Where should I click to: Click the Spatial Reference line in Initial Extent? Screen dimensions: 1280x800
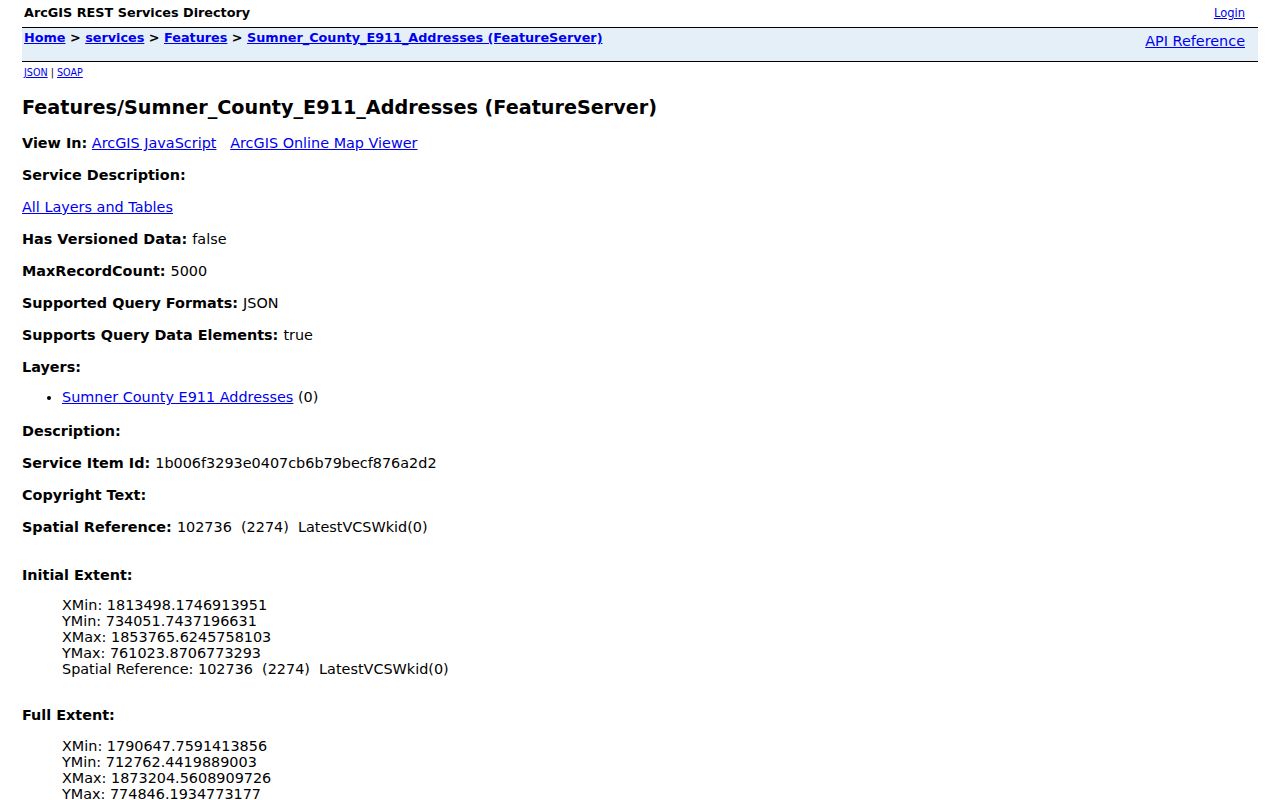(255, 669)
